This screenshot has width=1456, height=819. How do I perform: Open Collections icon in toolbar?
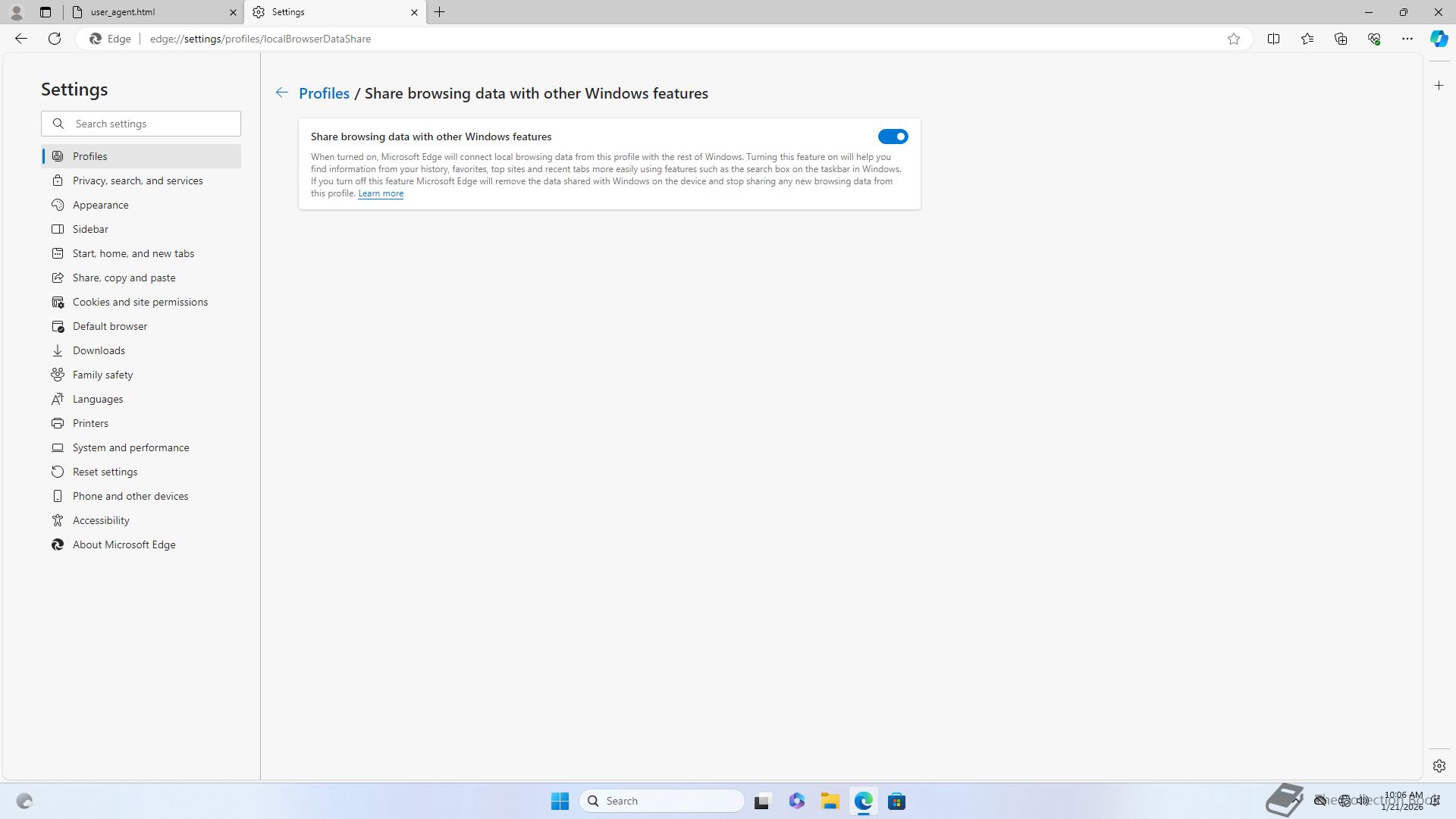[1340, 39]
